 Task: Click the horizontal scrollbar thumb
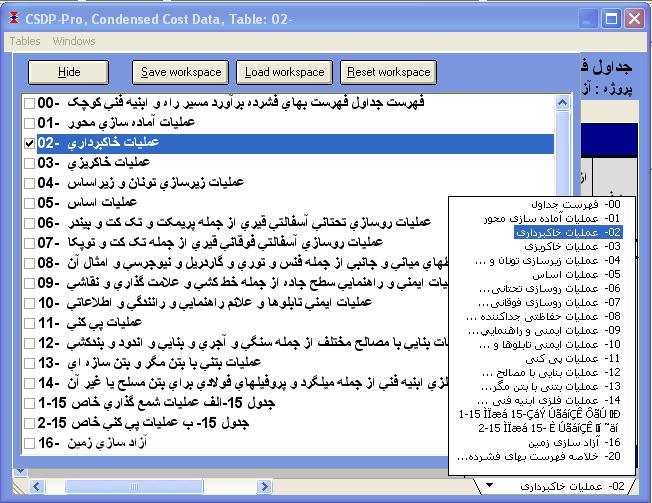[133, 486]
